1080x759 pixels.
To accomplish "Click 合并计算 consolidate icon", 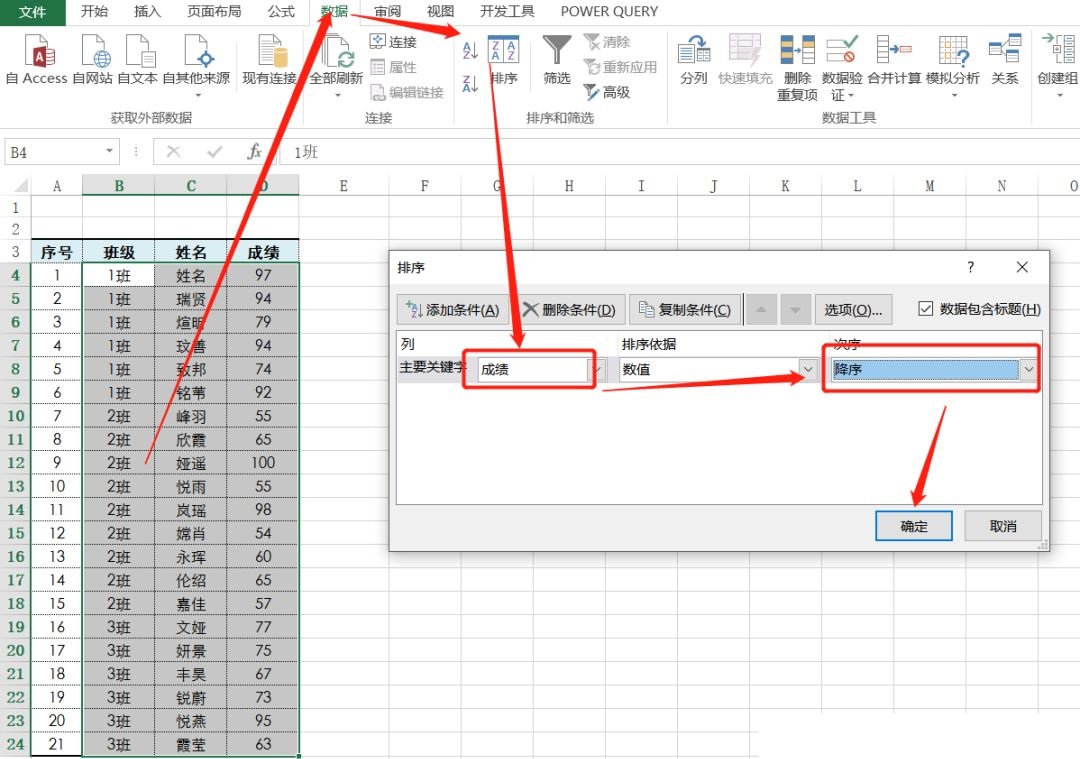I will coord(894,60).
